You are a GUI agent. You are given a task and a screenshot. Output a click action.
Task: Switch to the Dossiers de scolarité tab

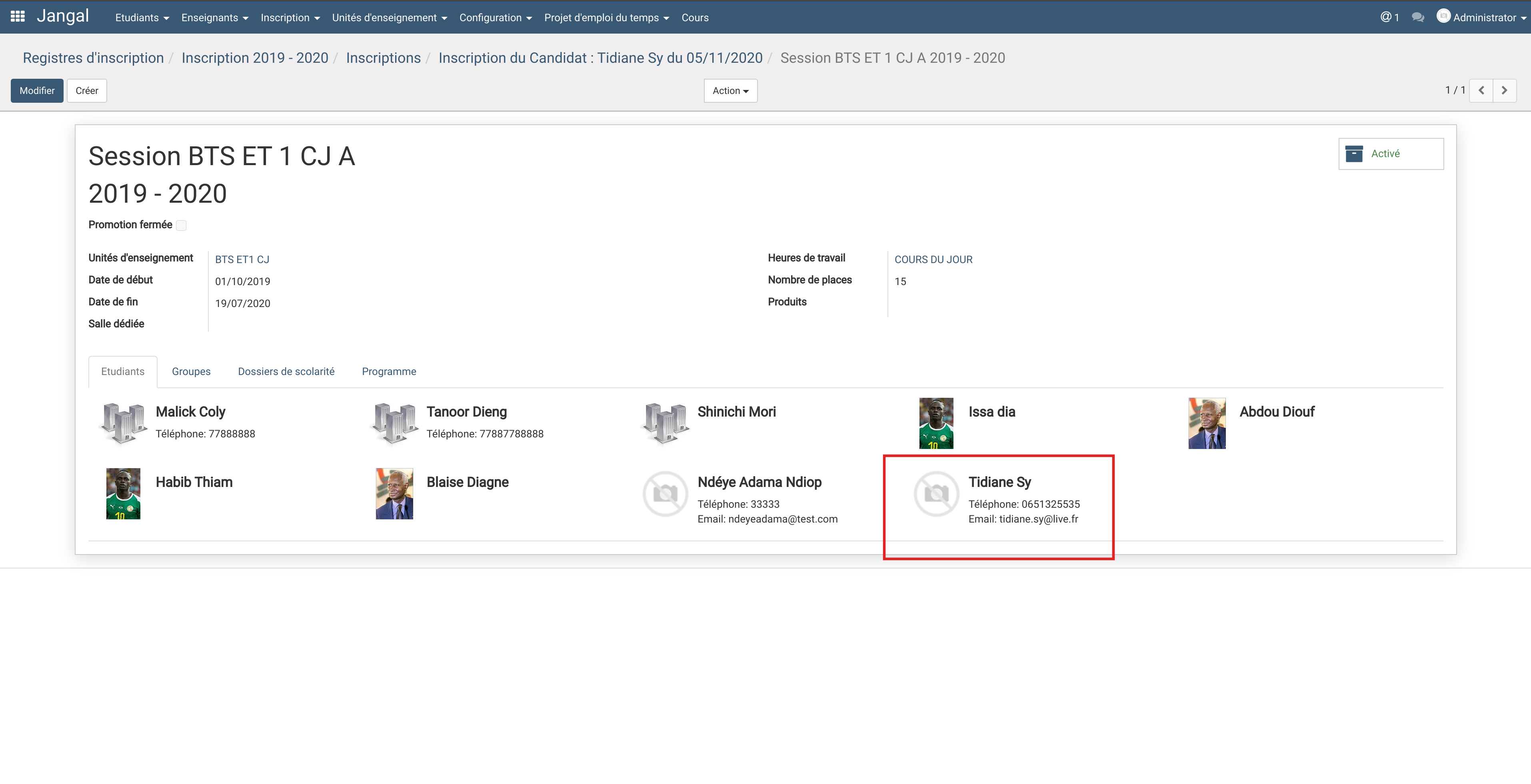(286, 371)
